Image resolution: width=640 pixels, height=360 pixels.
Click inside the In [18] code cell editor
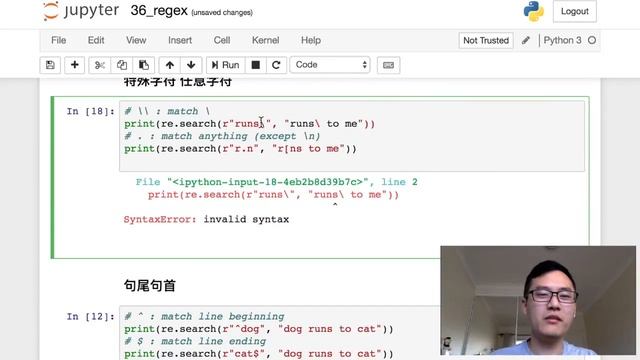click(x=351, y=136)
